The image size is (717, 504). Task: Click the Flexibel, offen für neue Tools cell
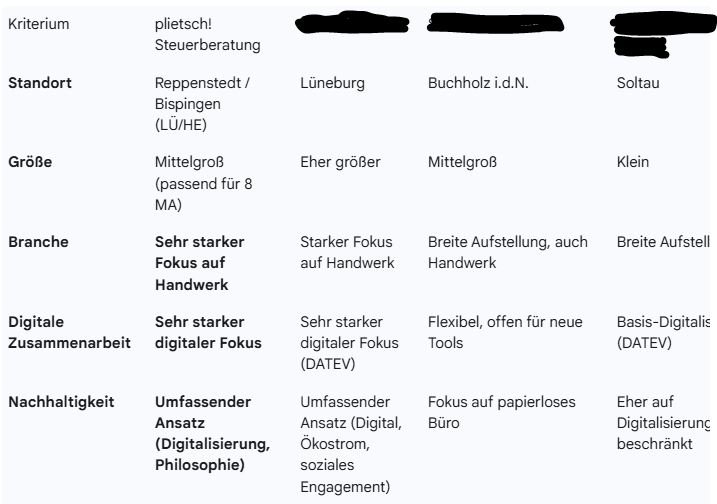tap(504, 329)
